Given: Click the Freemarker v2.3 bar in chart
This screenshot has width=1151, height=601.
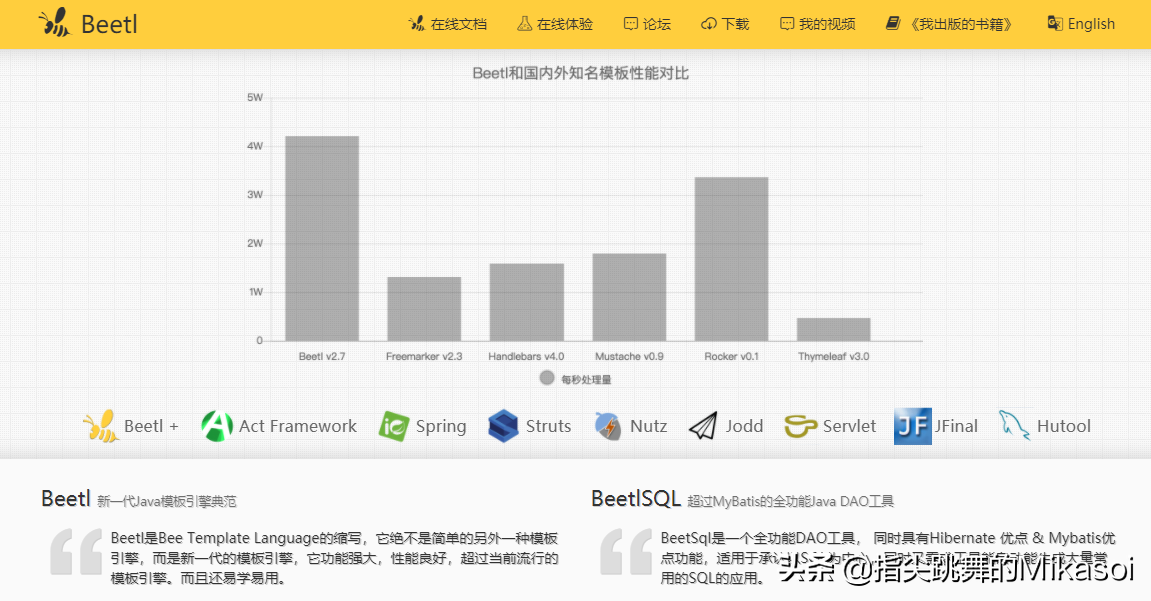Looking at the screenshot, I should (424, 309).
